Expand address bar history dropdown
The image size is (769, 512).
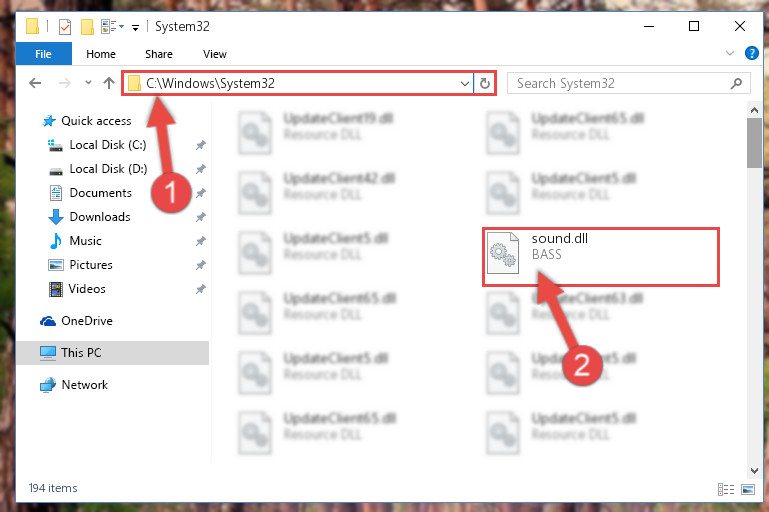point(464,83)
